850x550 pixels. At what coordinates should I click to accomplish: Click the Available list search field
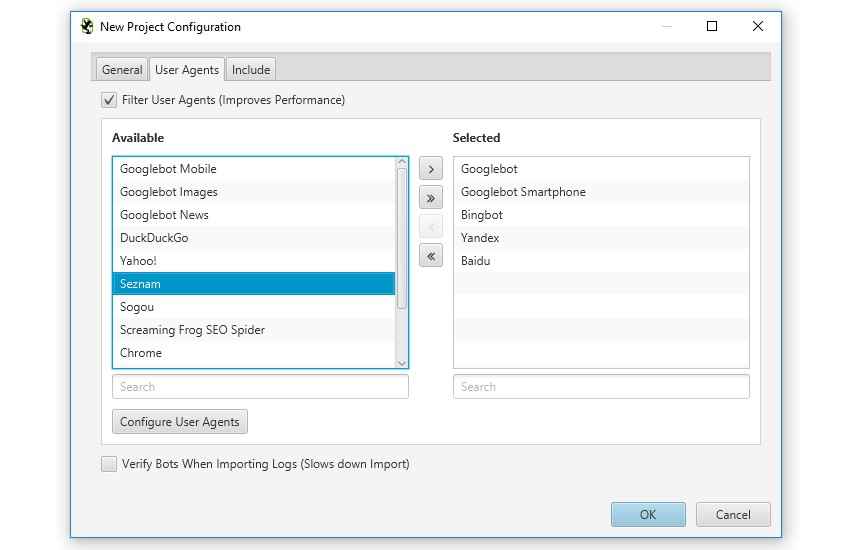tap(260, 387)
